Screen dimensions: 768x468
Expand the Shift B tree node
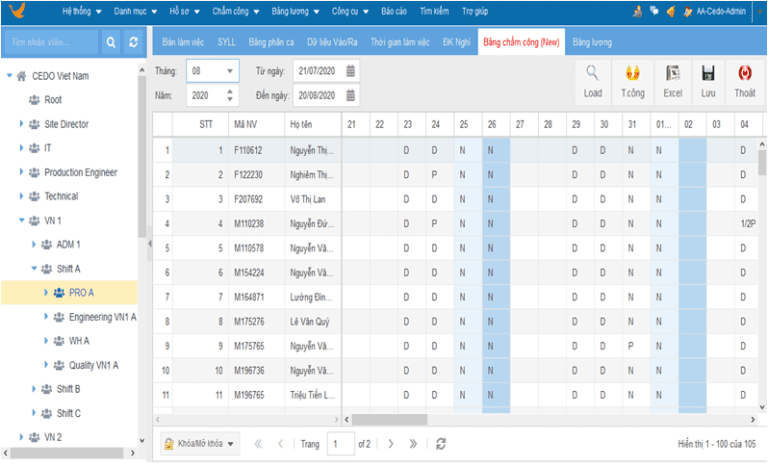tap(34, 388)
